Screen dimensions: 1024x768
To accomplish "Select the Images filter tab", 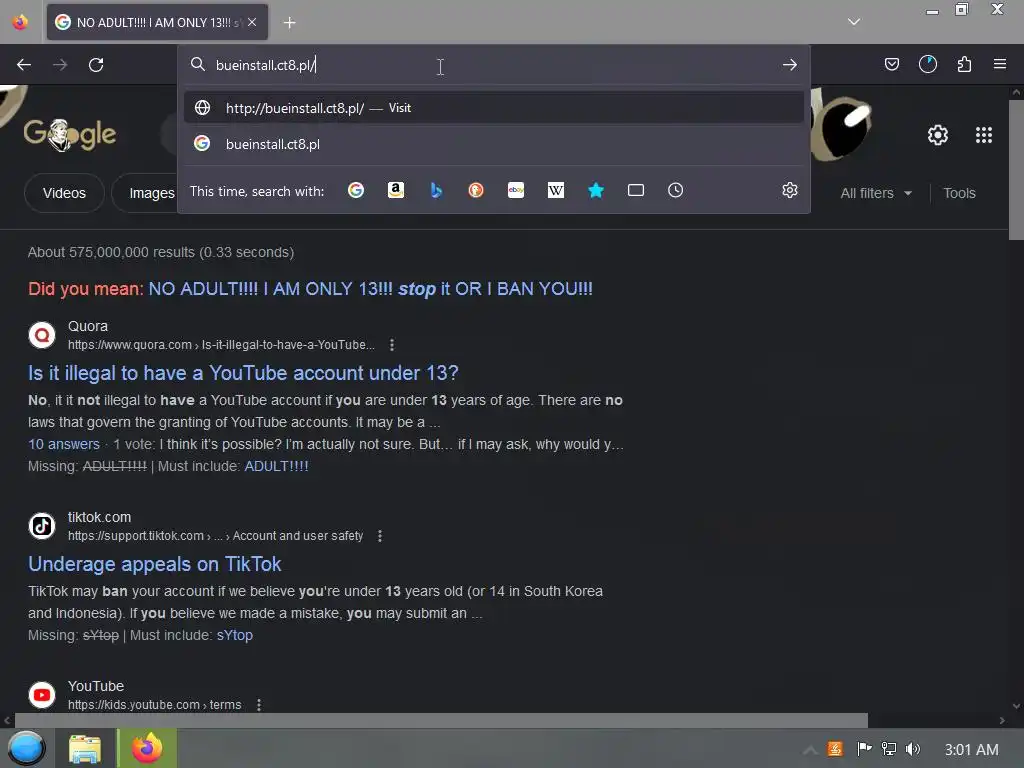I will pyautogui.click(x=152, y=193).
